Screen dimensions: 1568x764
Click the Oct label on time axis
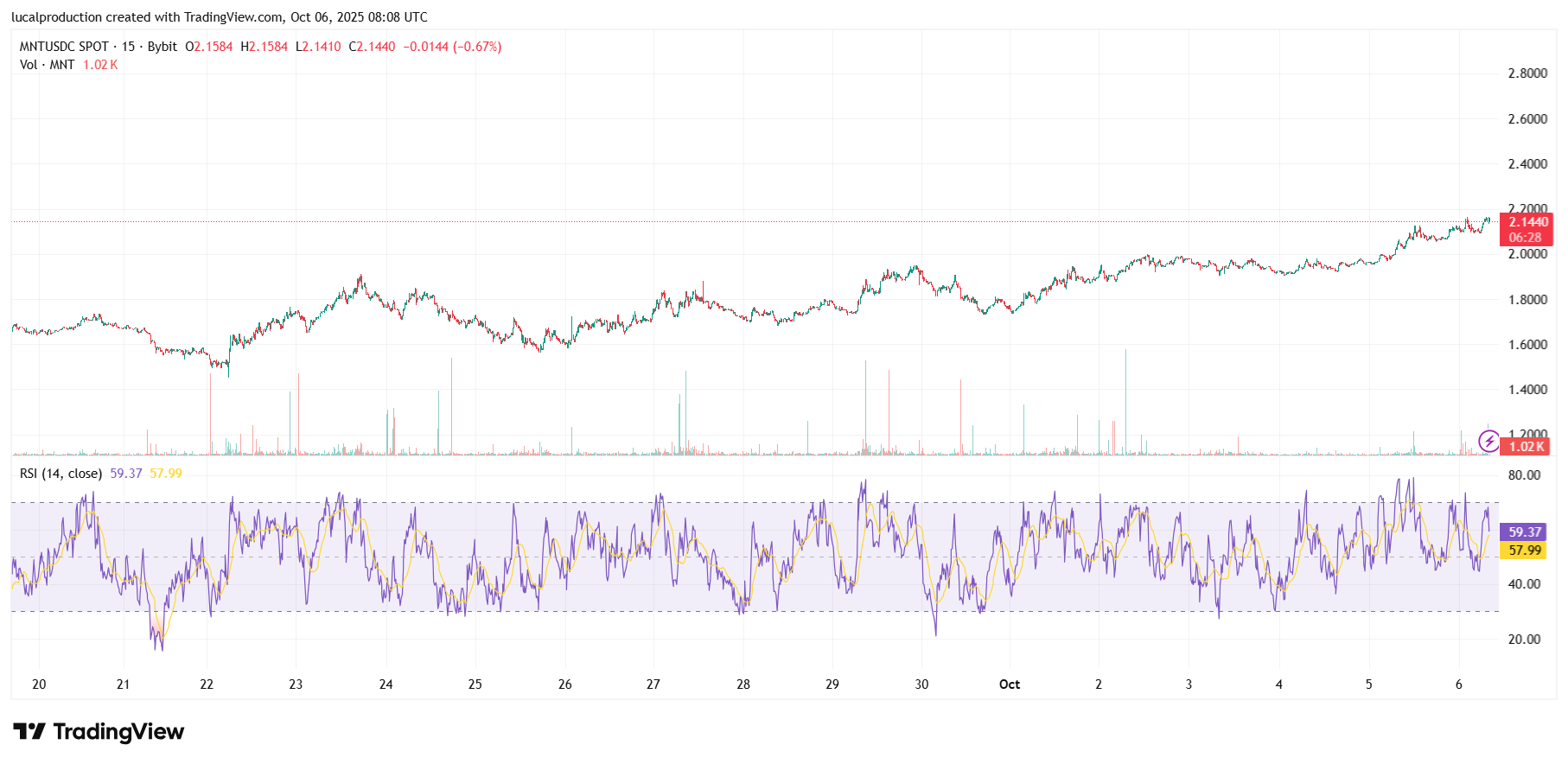pyautogui.click(x=1009, y=684)
